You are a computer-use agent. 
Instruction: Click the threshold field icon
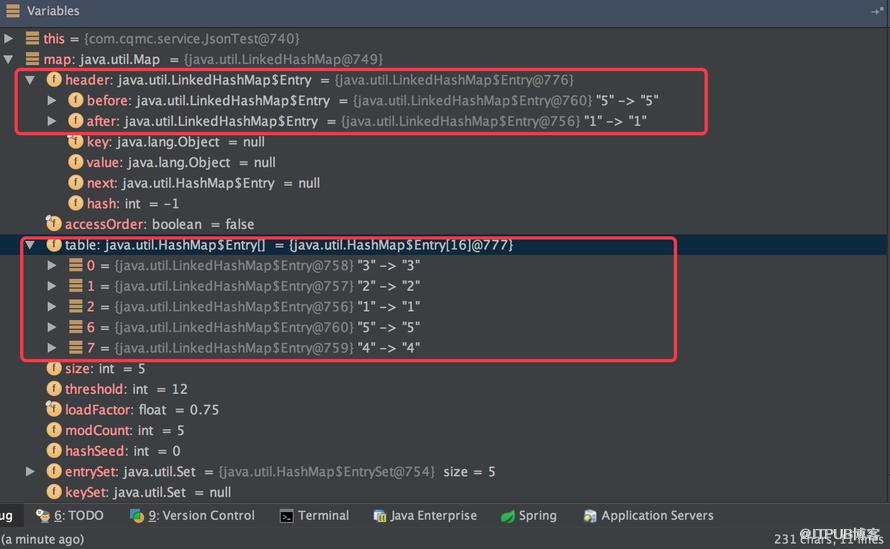(54, 389)
